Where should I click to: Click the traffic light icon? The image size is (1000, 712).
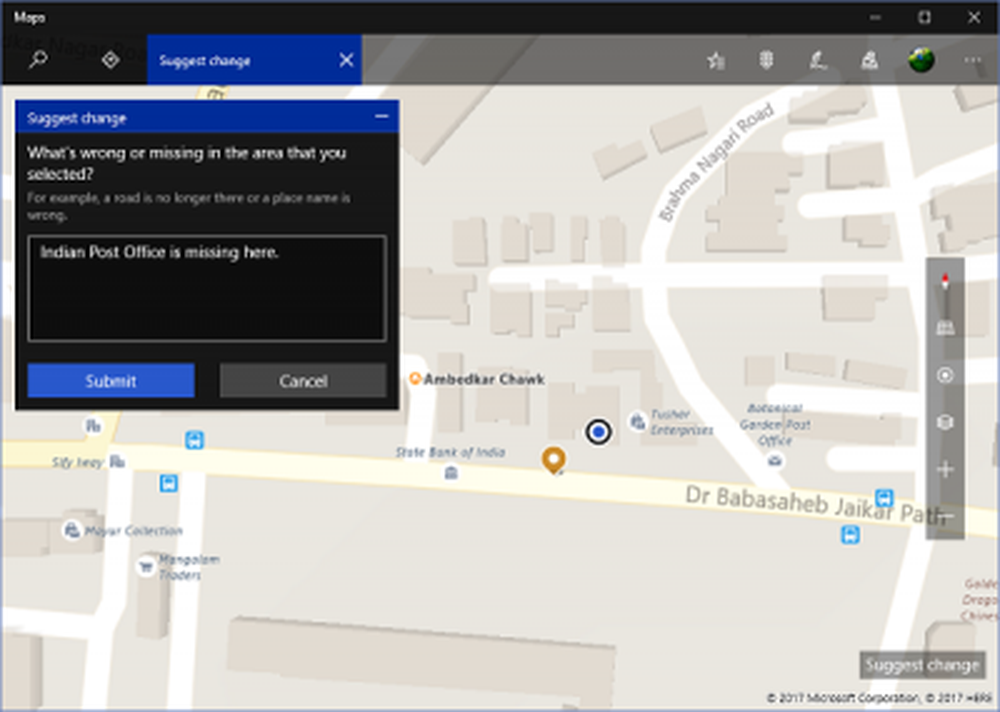point(766,61)
